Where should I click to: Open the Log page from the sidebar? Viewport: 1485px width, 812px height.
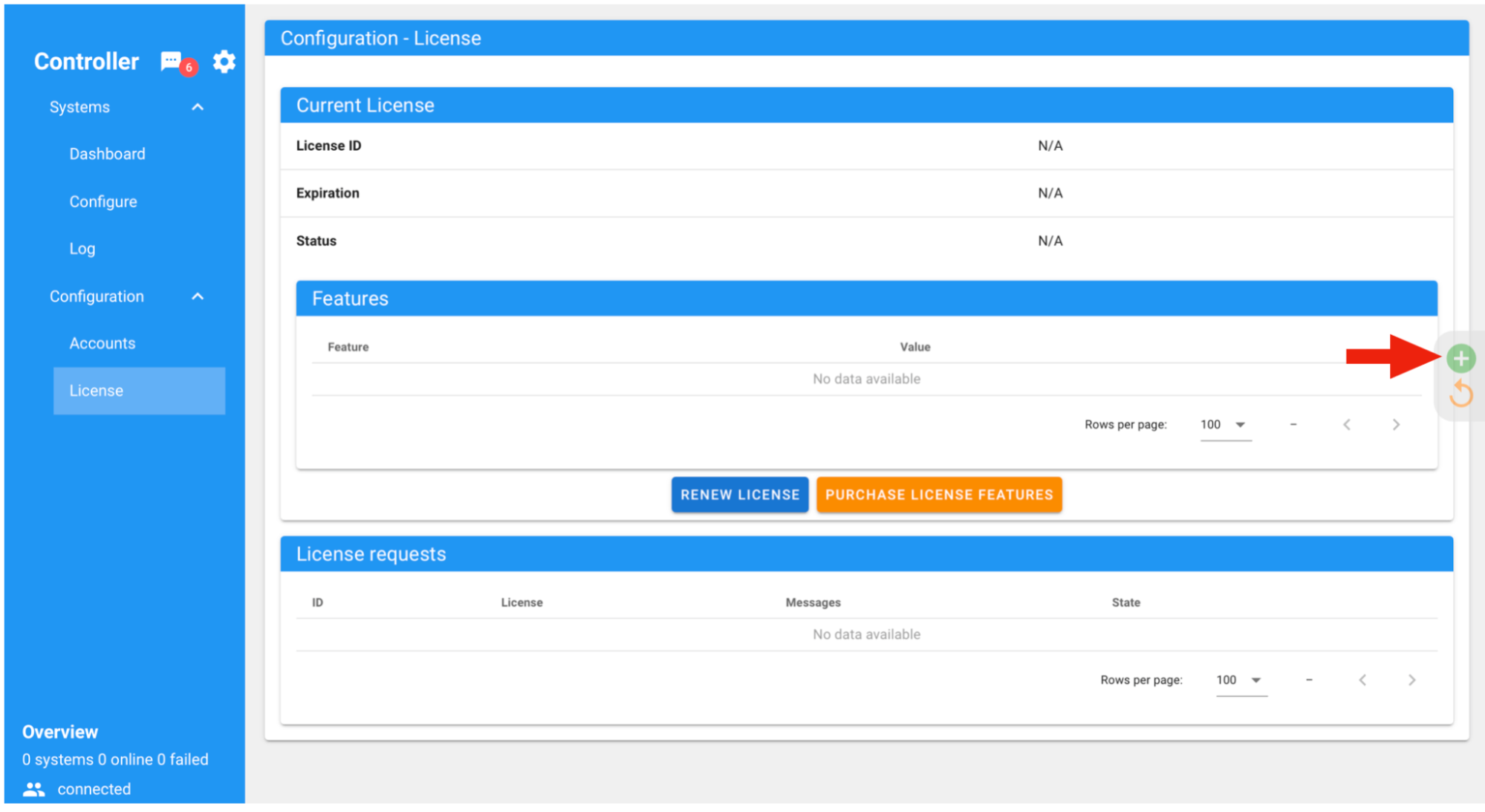pos(82,248)
